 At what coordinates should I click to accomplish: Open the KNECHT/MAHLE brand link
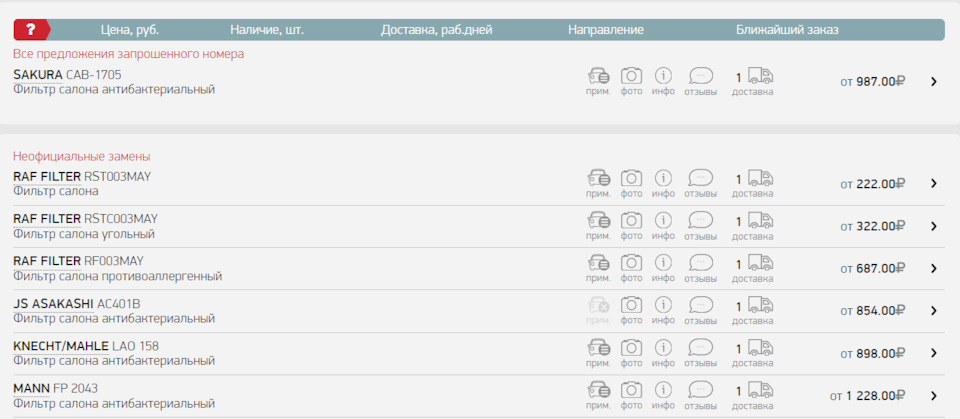[x=61, y=346]
